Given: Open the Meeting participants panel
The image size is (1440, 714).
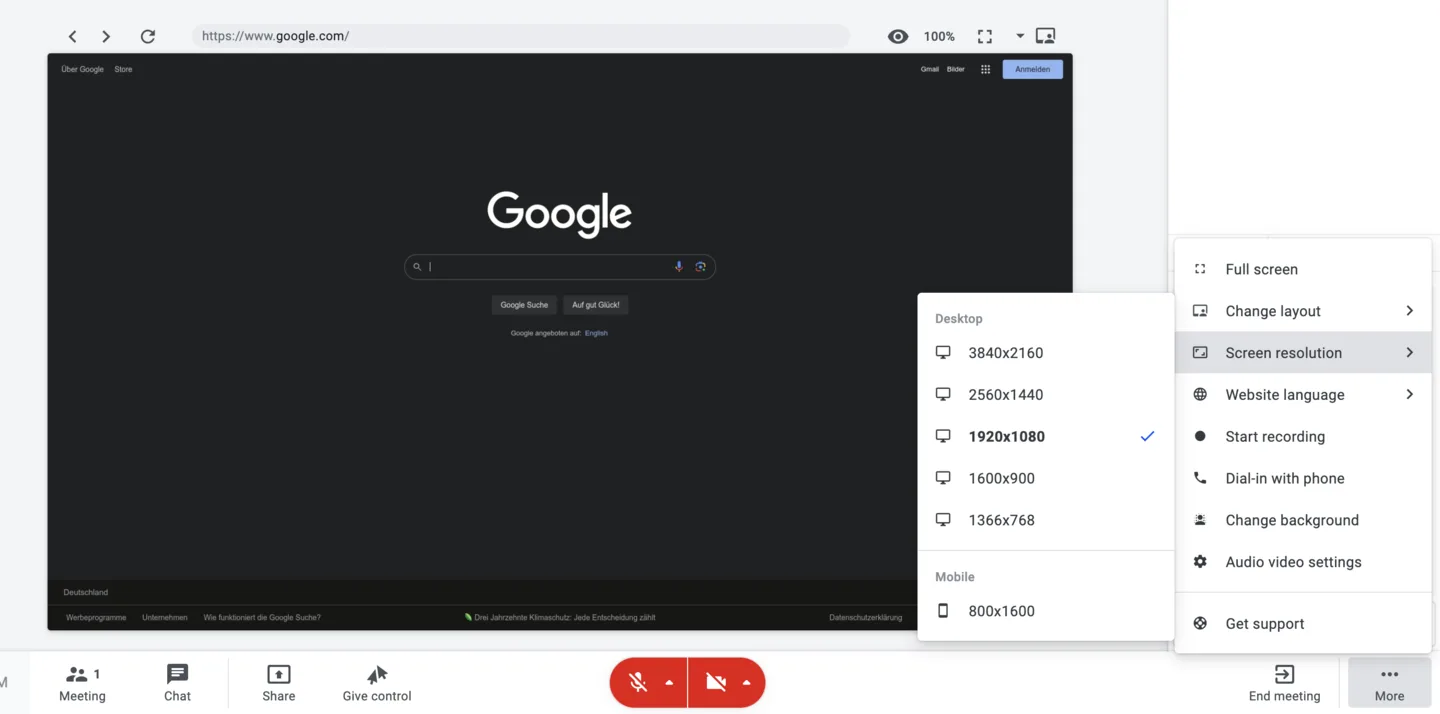Looking at the screenshot, I should tap(82, 684).
